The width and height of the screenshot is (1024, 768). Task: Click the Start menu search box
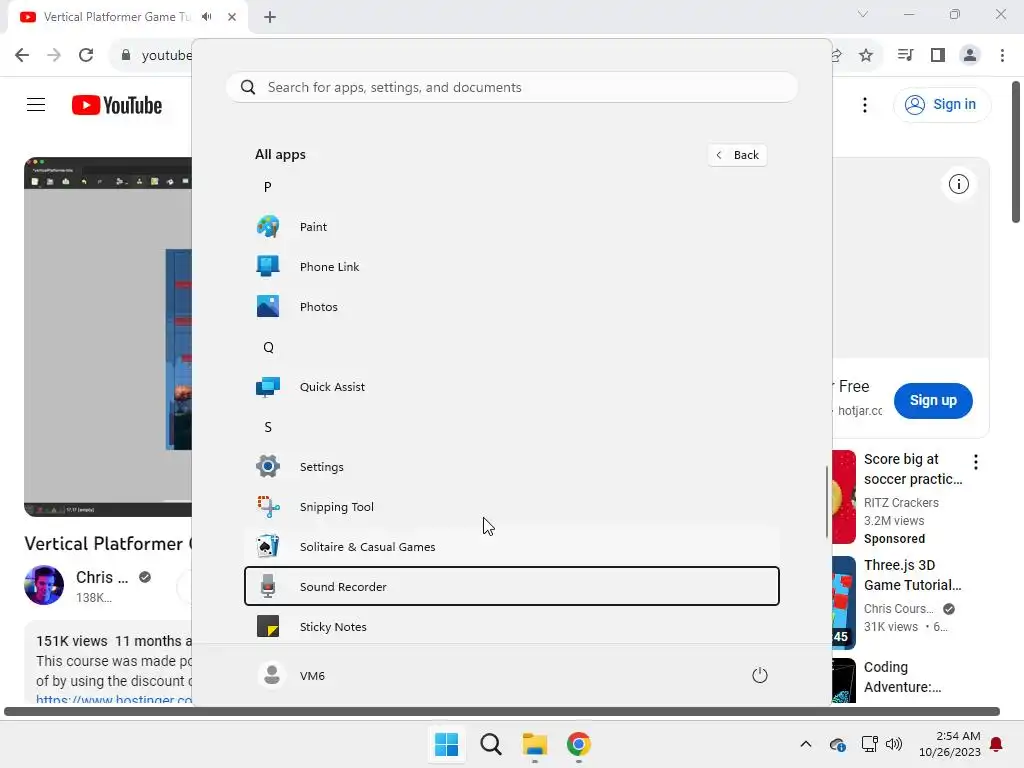point(511,87)
